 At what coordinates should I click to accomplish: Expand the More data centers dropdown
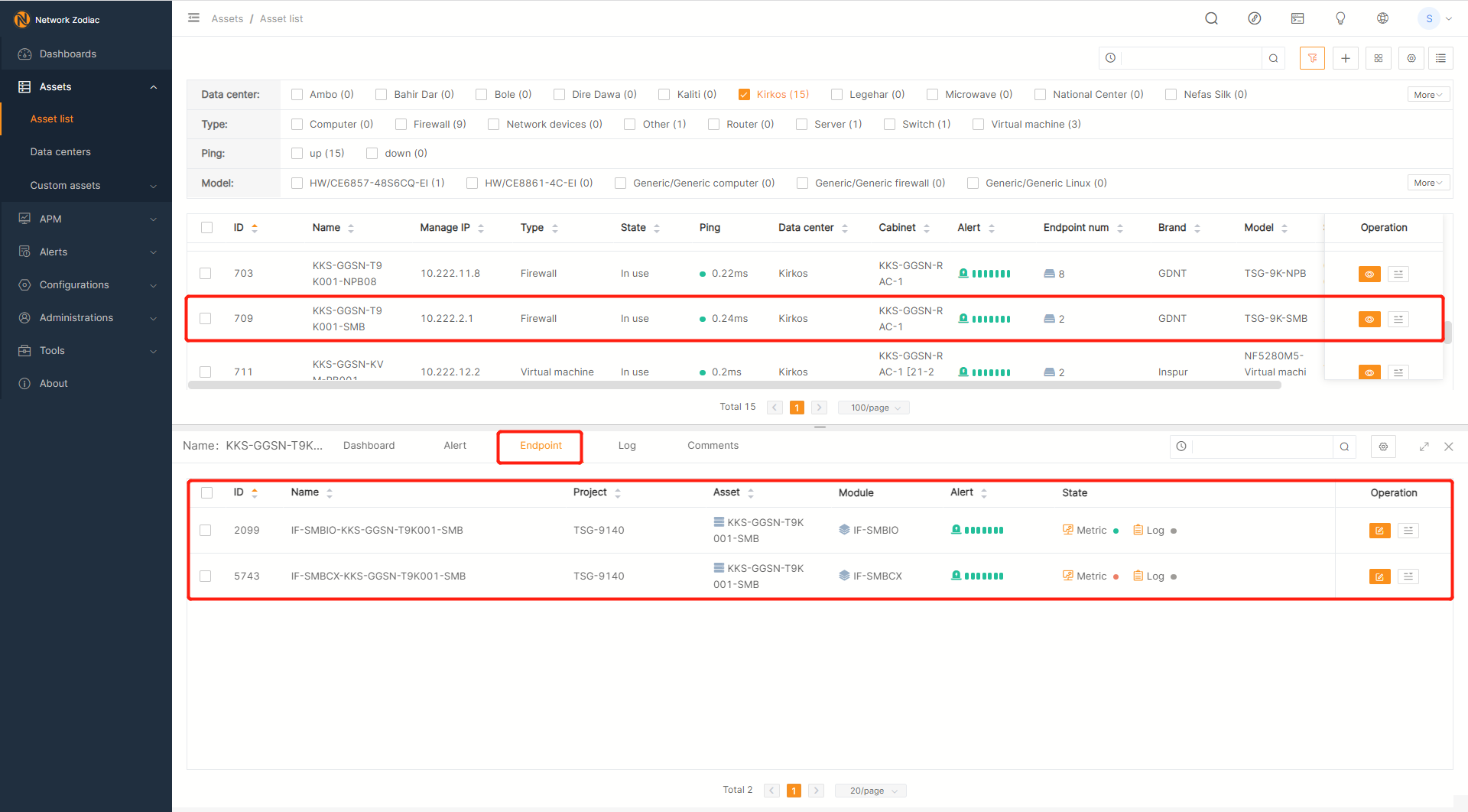[1427, 95]
